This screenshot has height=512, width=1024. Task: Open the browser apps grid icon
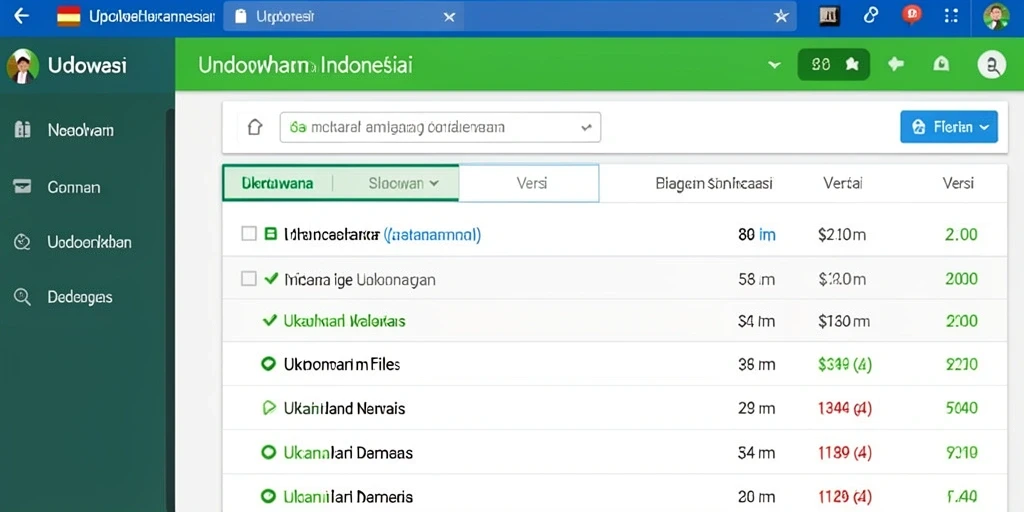[952, 16]
